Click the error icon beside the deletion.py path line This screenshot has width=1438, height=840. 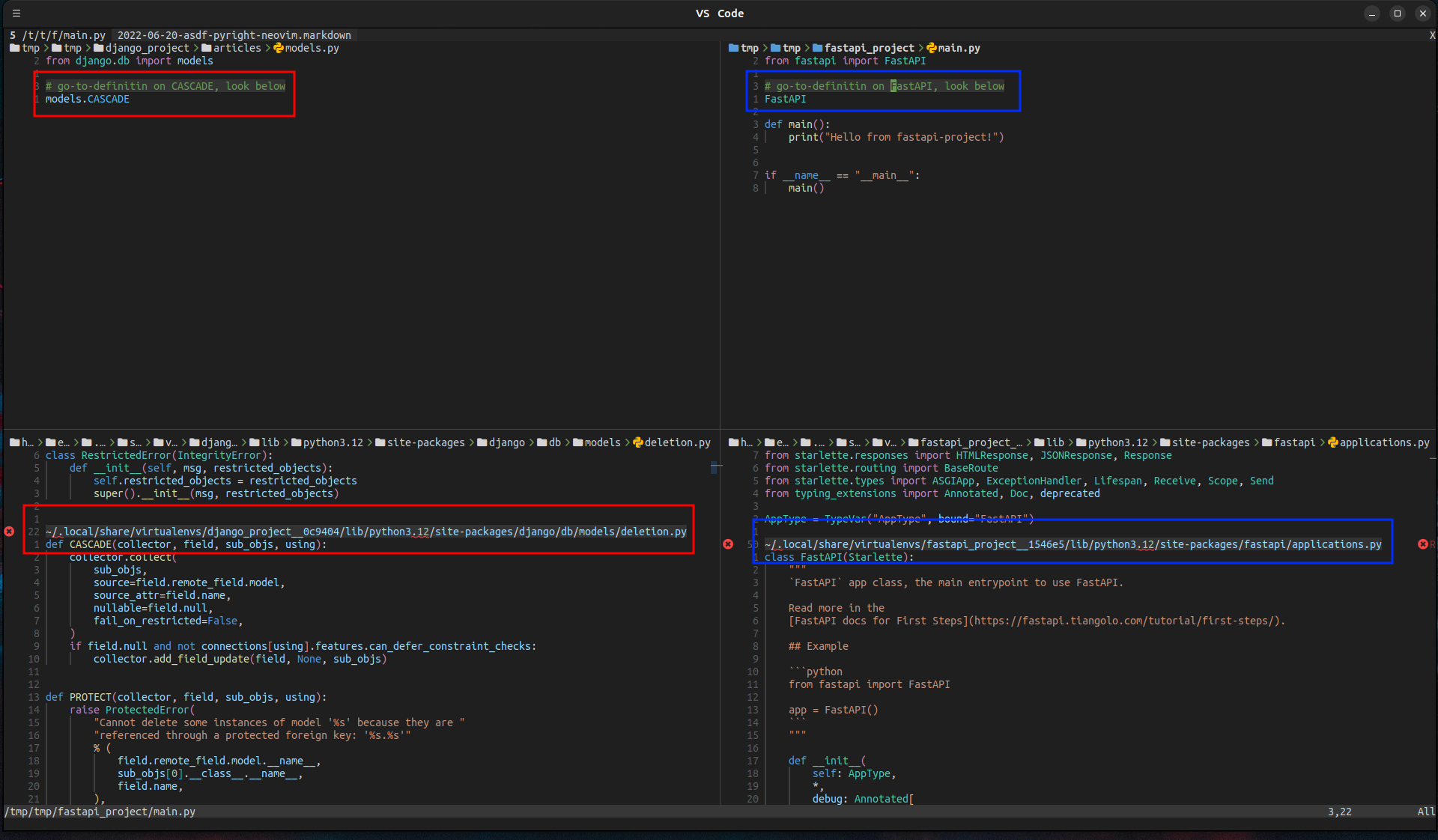(x=9, y=532)
